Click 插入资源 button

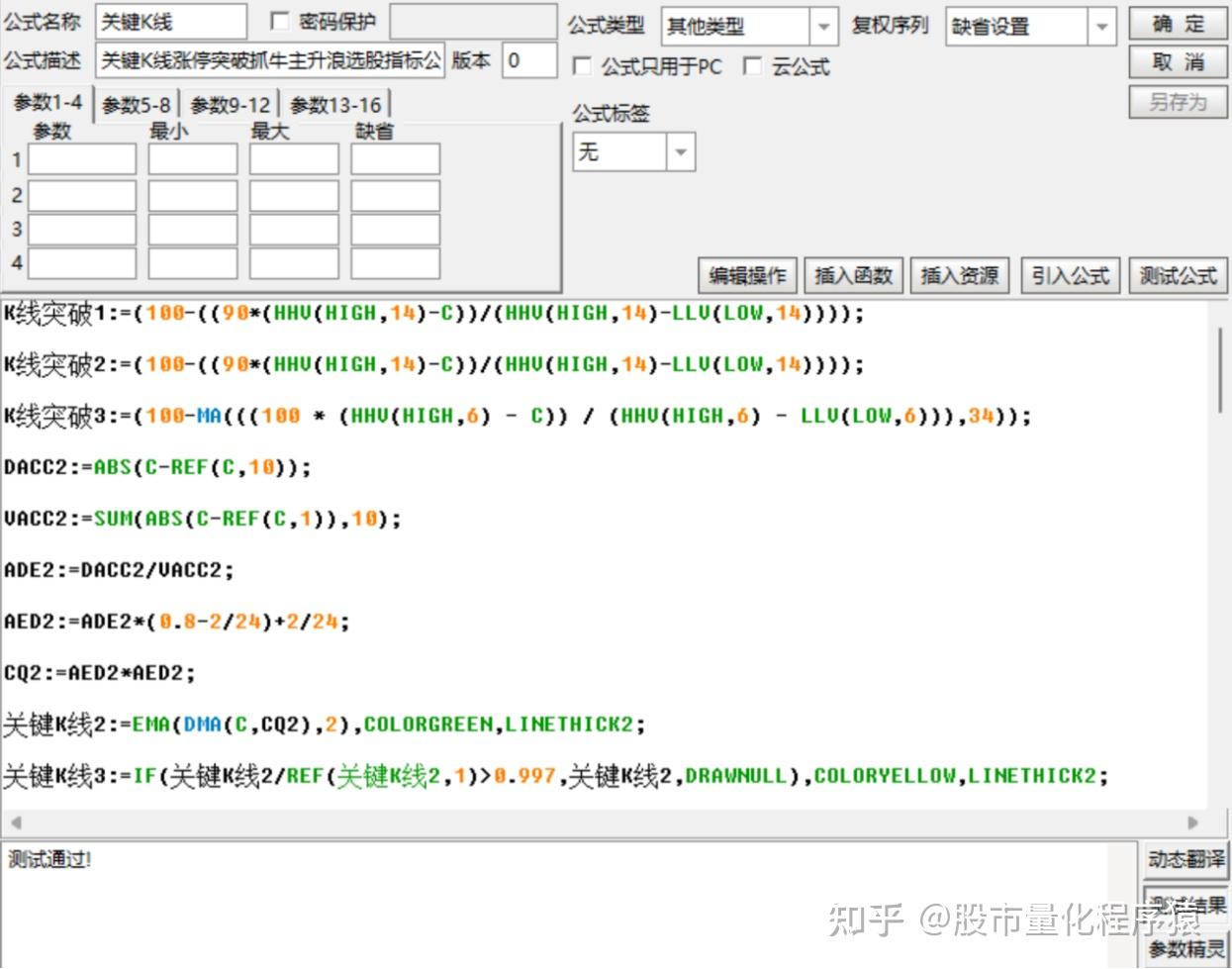[x=960, y=275]
